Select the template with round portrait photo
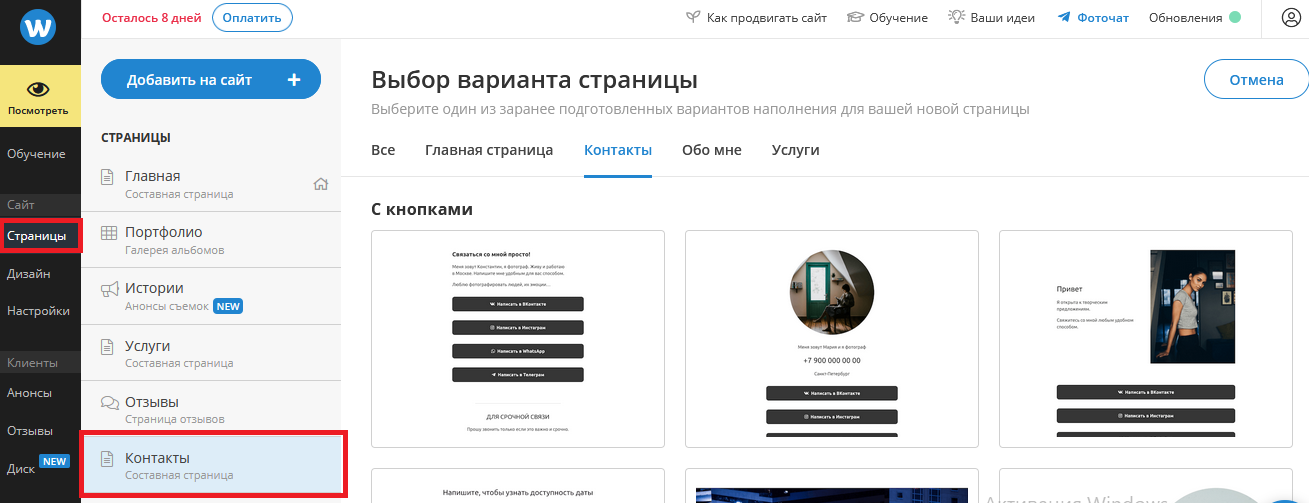This screenshot has width=1309, height=503. tap(831, 339)
